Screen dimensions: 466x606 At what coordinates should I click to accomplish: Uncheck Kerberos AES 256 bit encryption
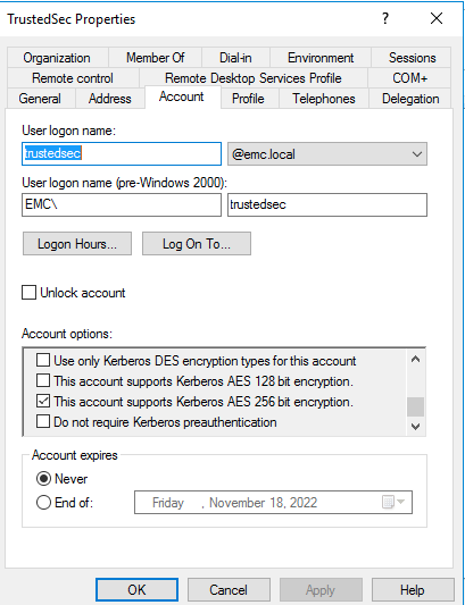[x=43, y=401]
